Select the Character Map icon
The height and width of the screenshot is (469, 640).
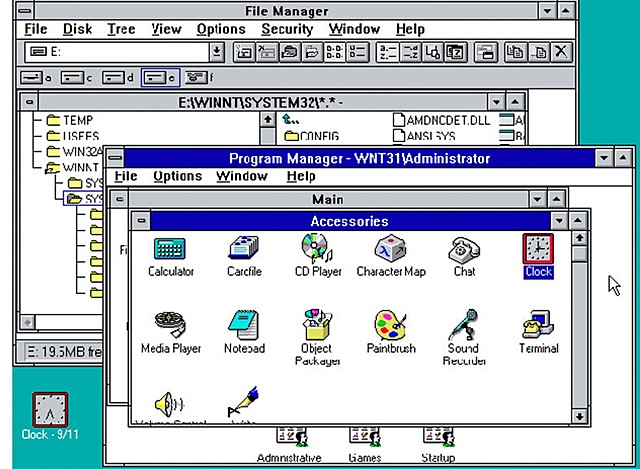(x=391, y=248)
